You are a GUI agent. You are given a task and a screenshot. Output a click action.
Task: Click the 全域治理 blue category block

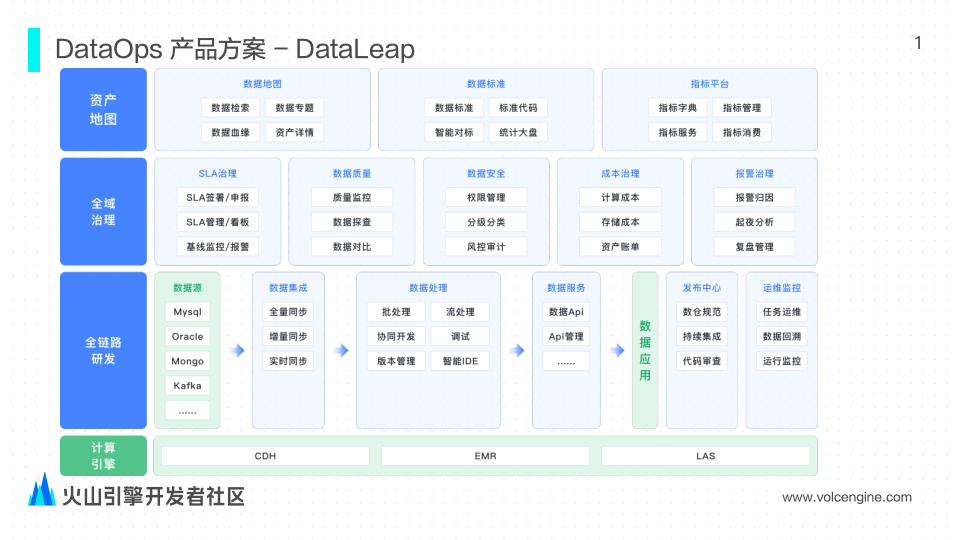(x=103, y=211)
